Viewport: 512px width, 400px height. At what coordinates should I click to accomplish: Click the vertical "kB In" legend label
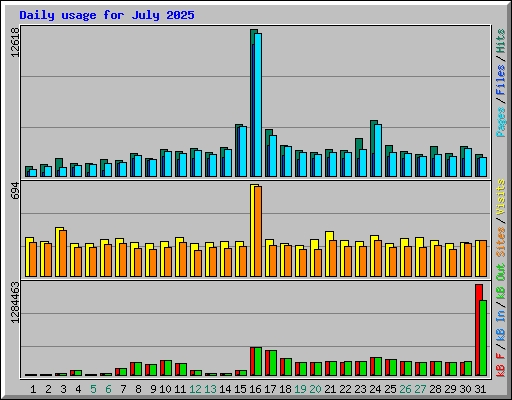tap(501, 327)
